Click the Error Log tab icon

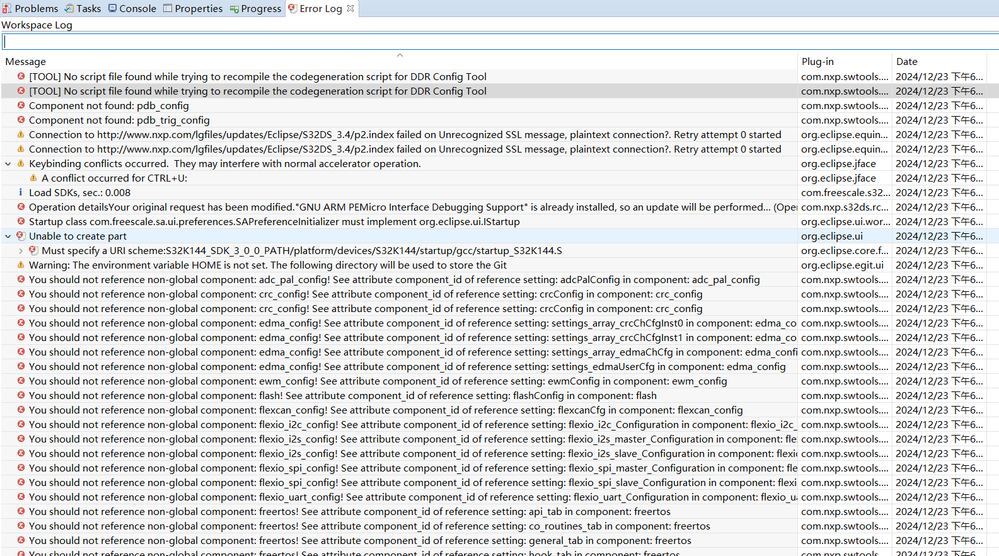[x=292, y=8]
